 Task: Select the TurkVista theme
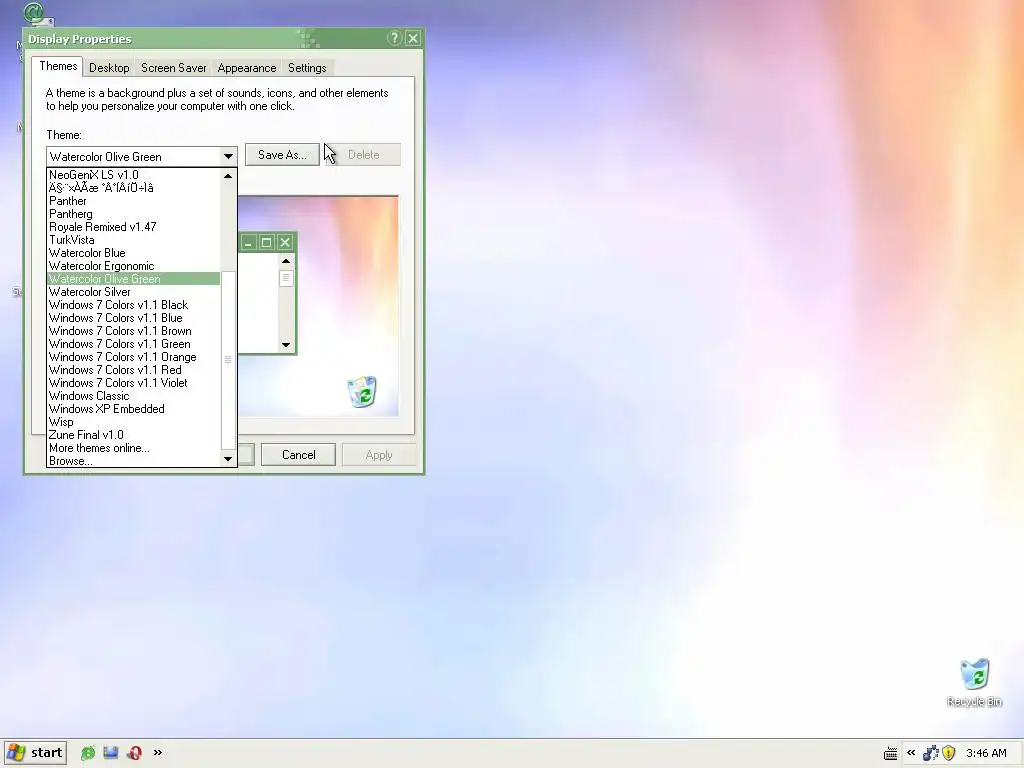pos(134,240)
